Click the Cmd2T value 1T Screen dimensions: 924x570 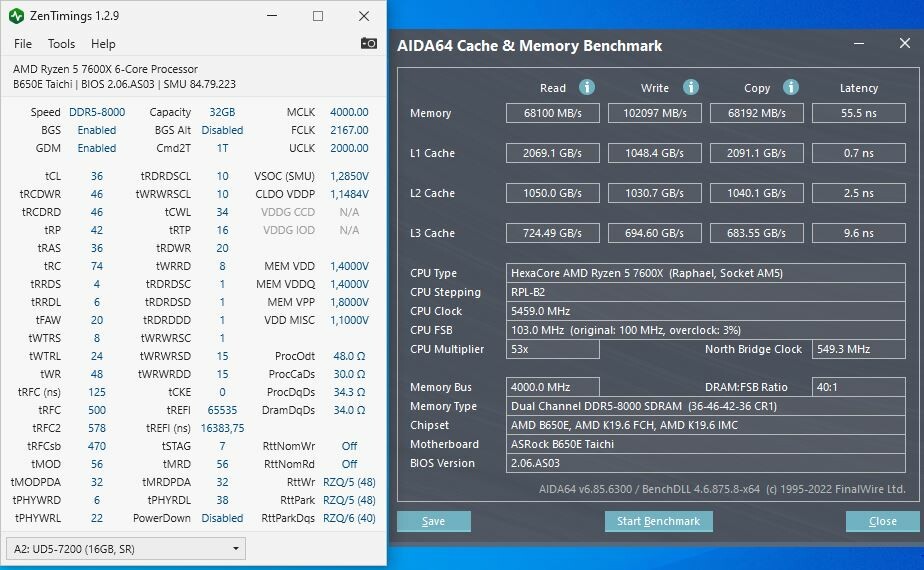coord(222,148)
